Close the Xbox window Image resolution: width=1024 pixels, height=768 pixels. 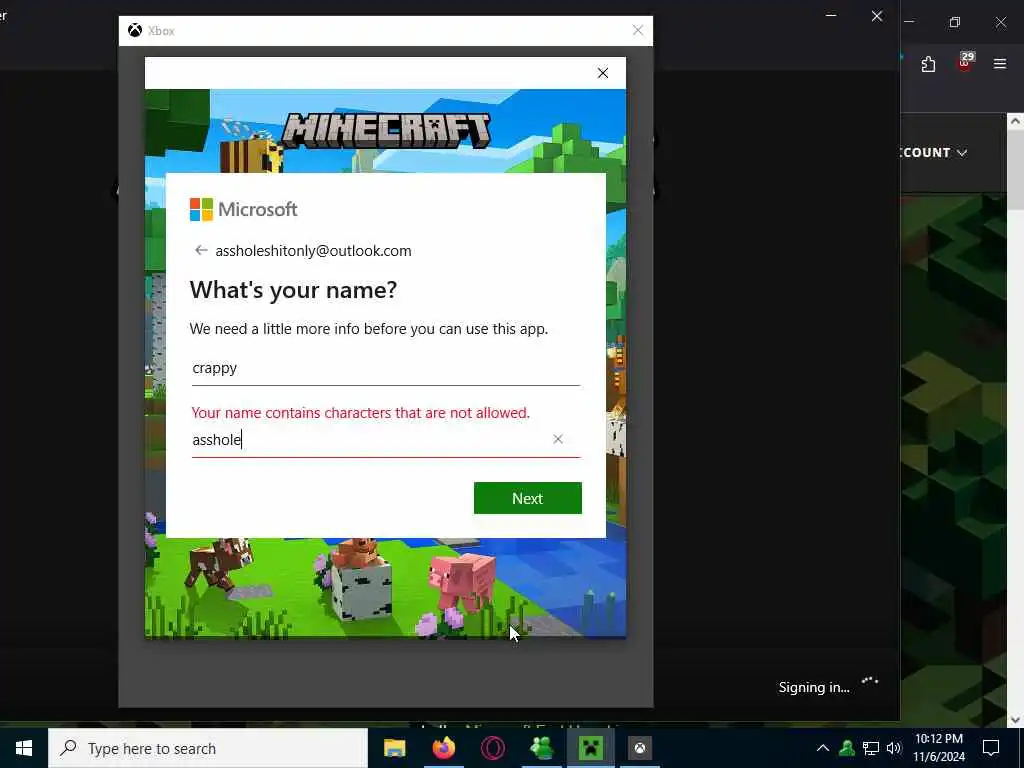point(637,31)
